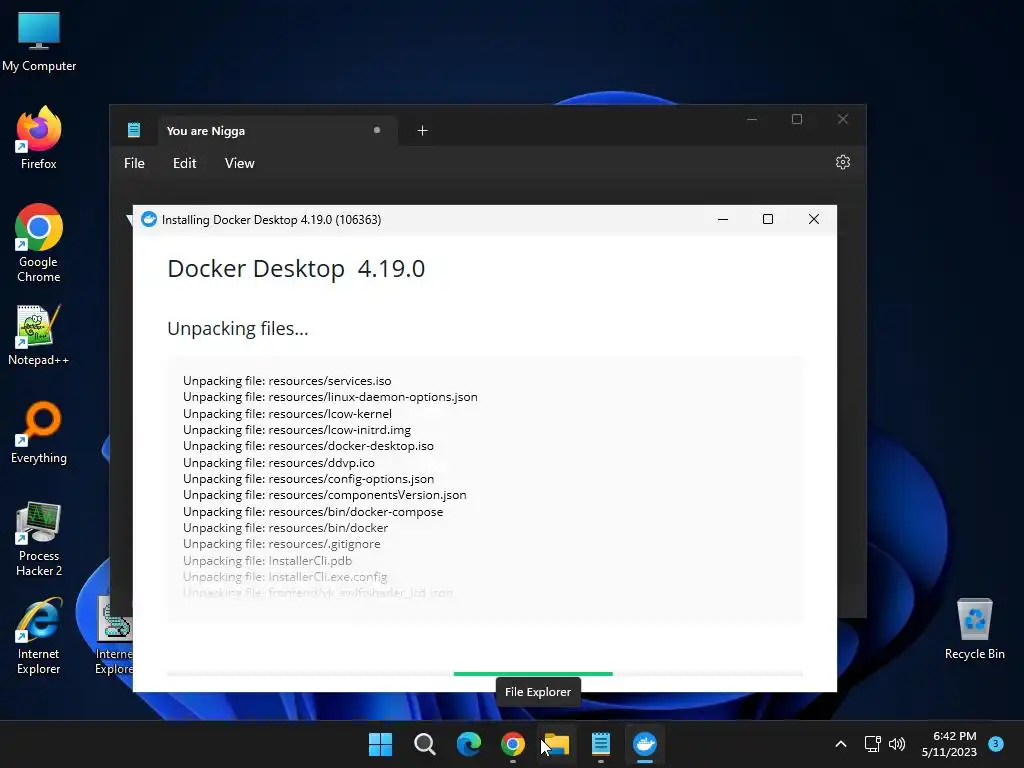Open the Notepad settings gear
Image resolution: width=1024 pixels, height=768 pixels.
(842, 162)
